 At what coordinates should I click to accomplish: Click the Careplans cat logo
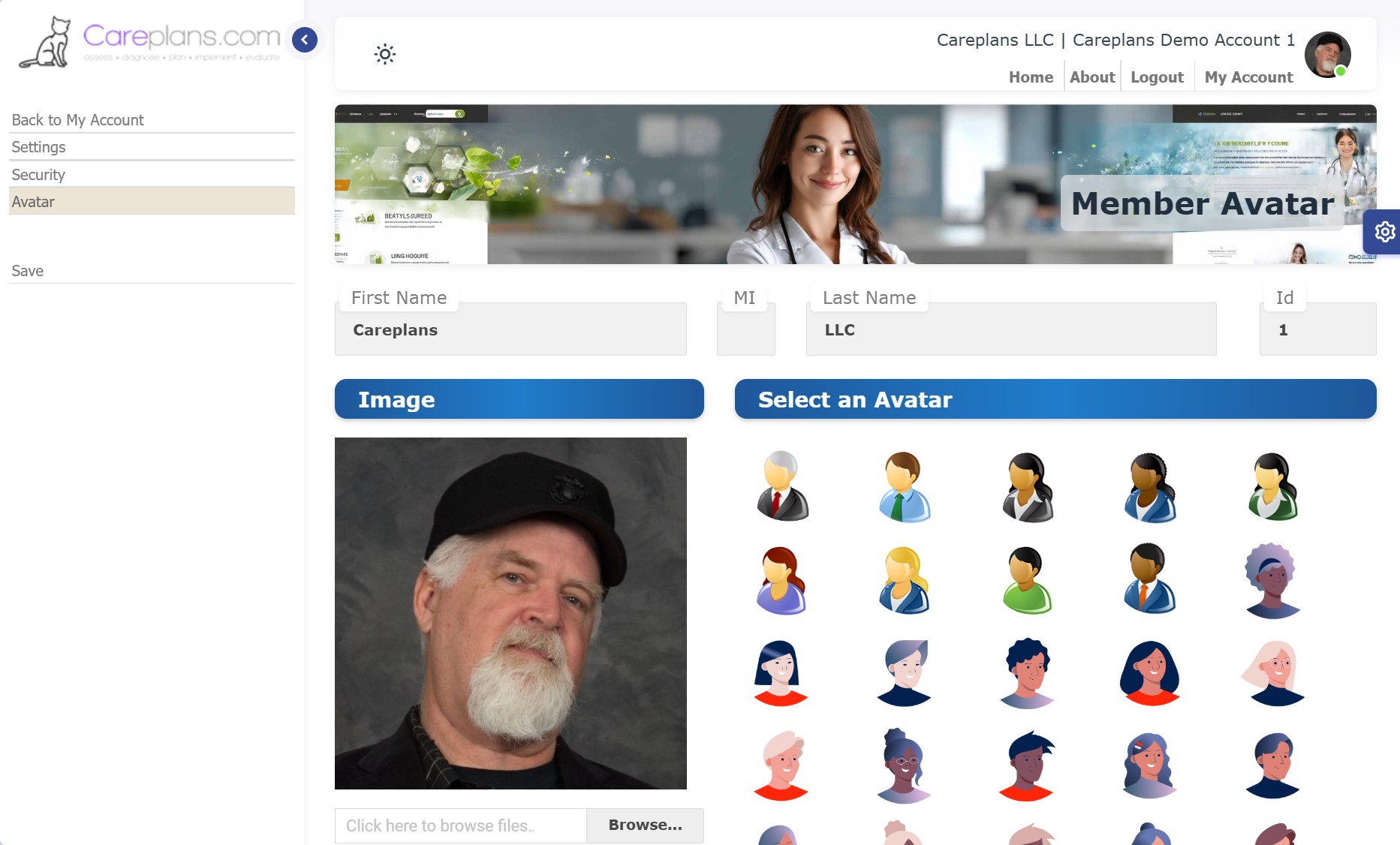[x=46, y=43]
